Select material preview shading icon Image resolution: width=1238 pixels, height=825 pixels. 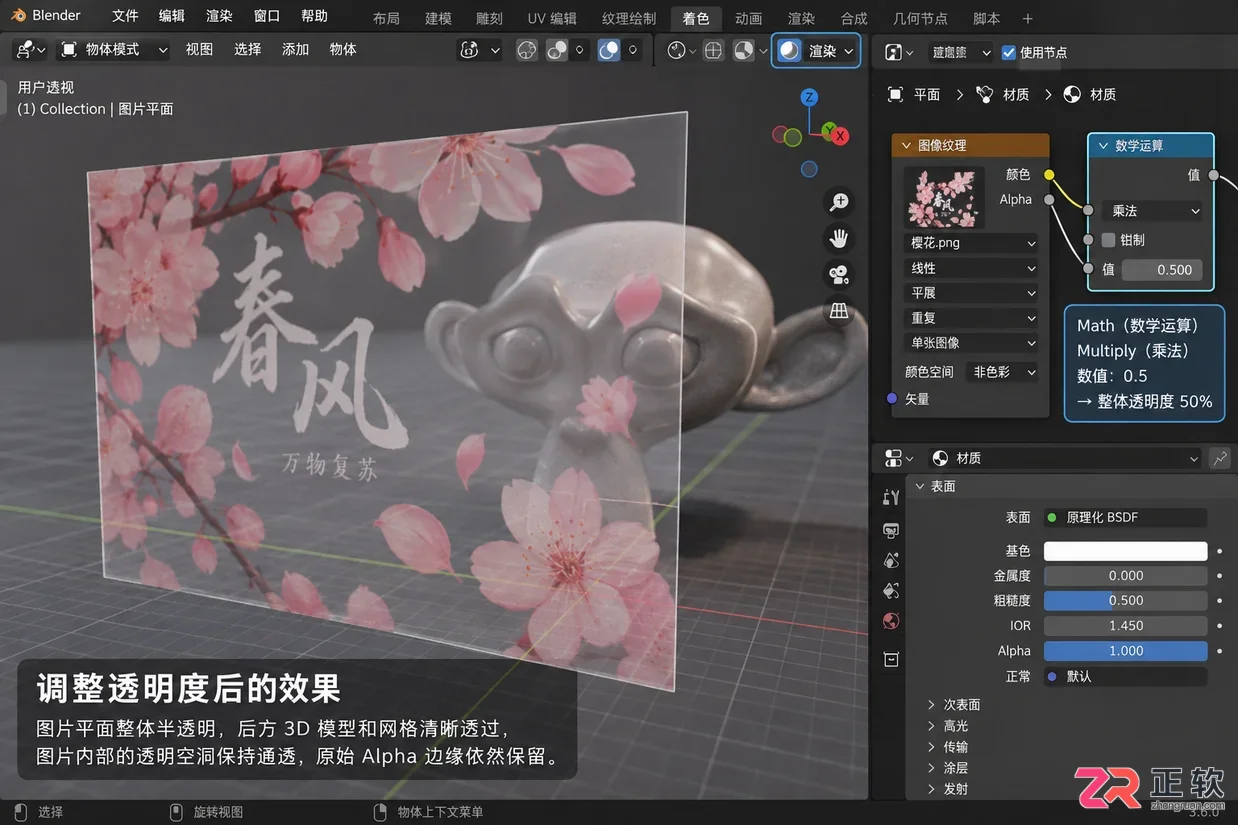(x=744, y=50)
